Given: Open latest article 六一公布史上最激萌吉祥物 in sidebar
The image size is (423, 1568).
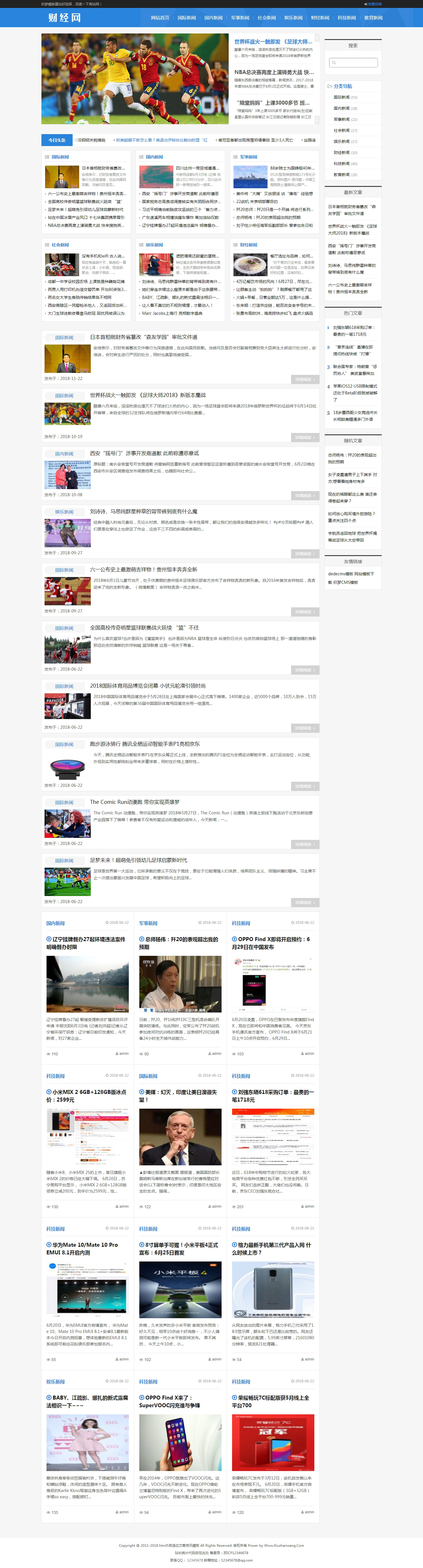Looking at the screenshot, I should (x=350, y=289).
